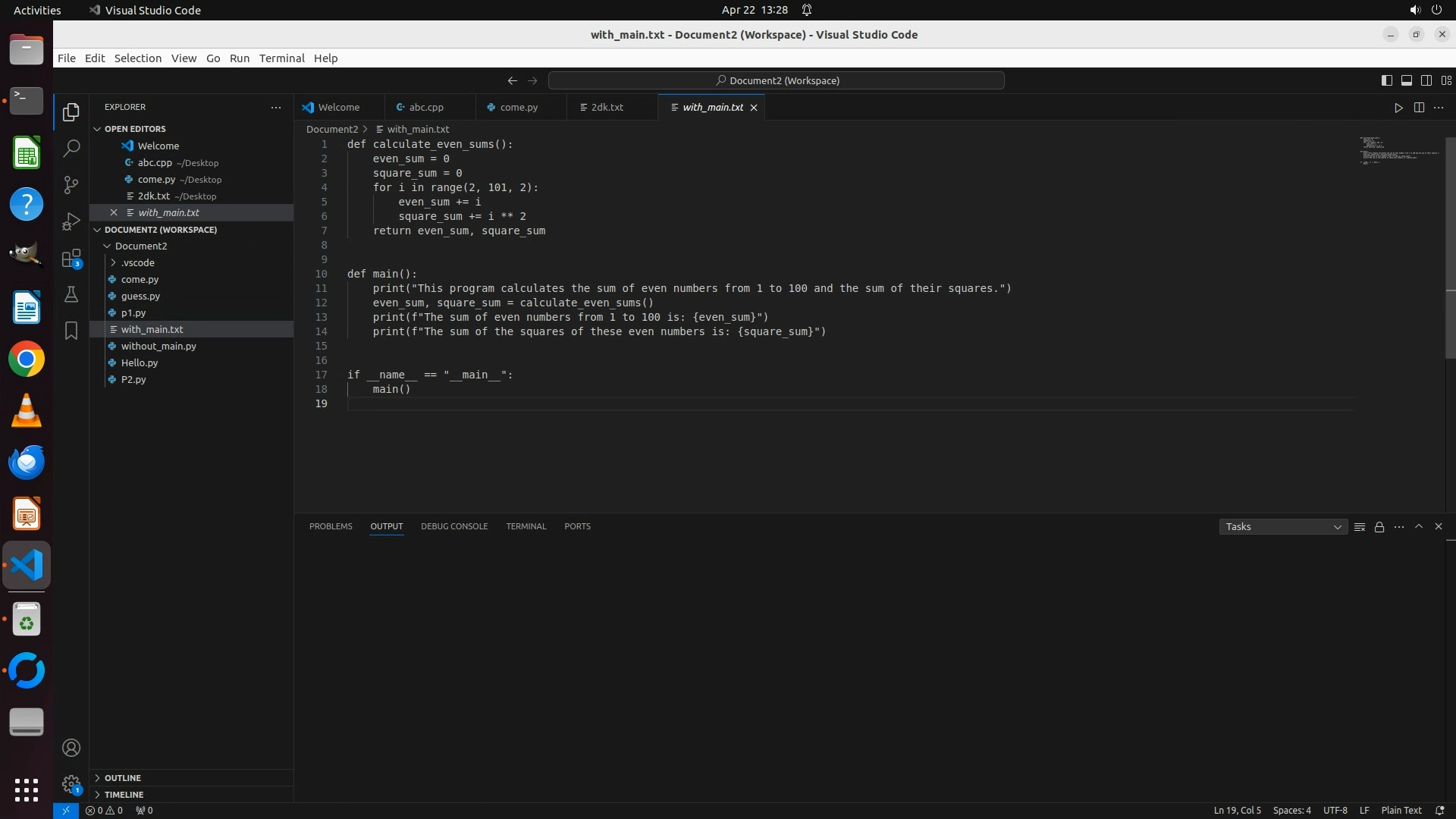
Task: Toggle the bottom panel visibility
Action: 1406,80
